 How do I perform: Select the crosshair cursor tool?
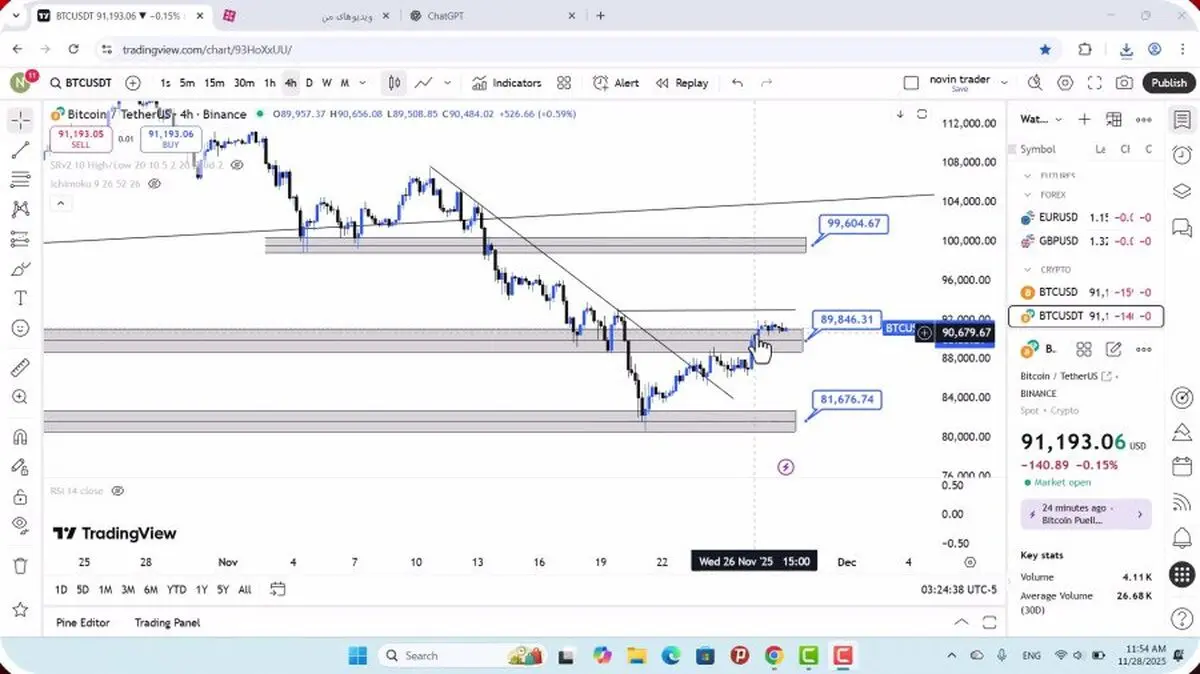pyautogui.click(x=20, y=121)
